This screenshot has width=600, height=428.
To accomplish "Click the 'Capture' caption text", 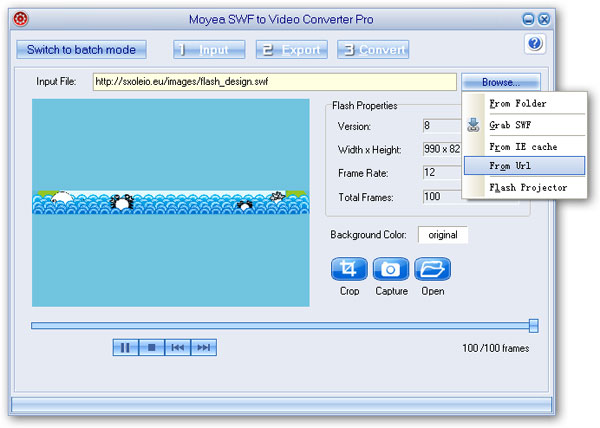I will point(391,291).
